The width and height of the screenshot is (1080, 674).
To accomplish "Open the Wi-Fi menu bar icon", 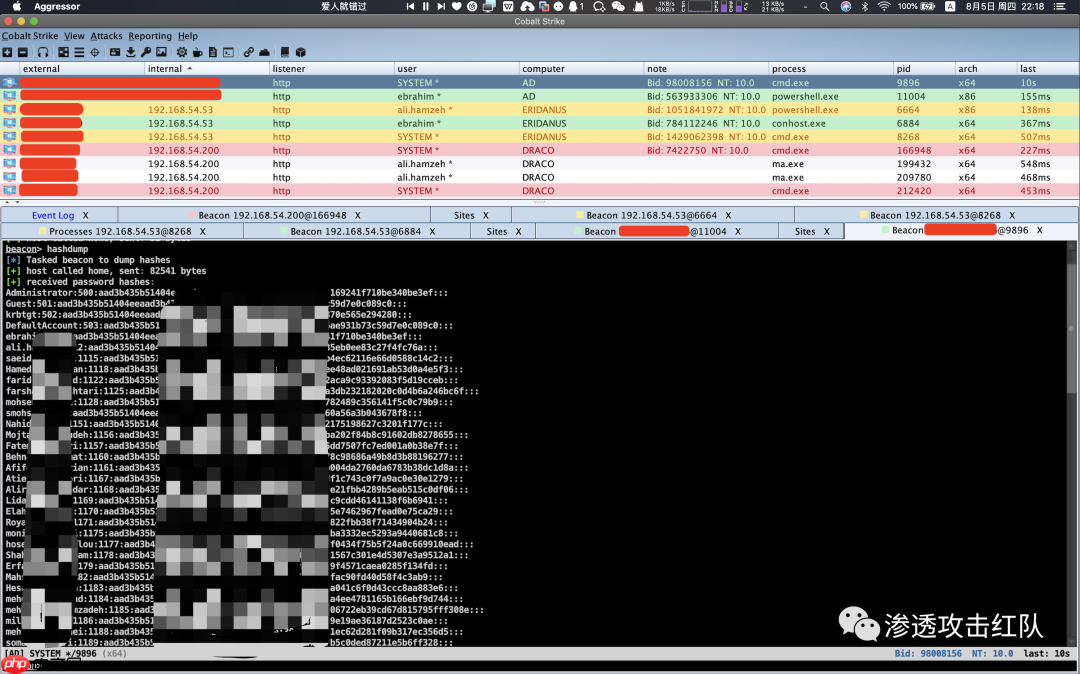I will click(x=884, y=6).
